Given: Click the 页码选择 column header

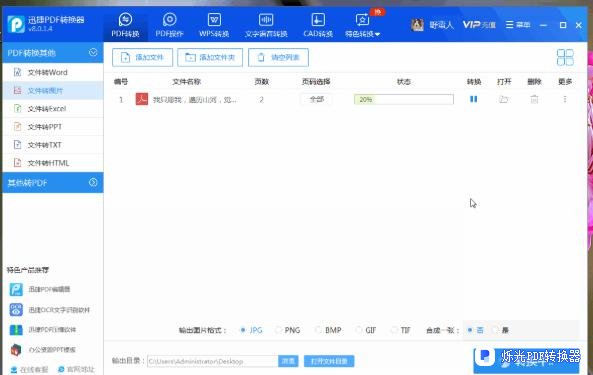Looking at the screenshot, I should point(316,82).
